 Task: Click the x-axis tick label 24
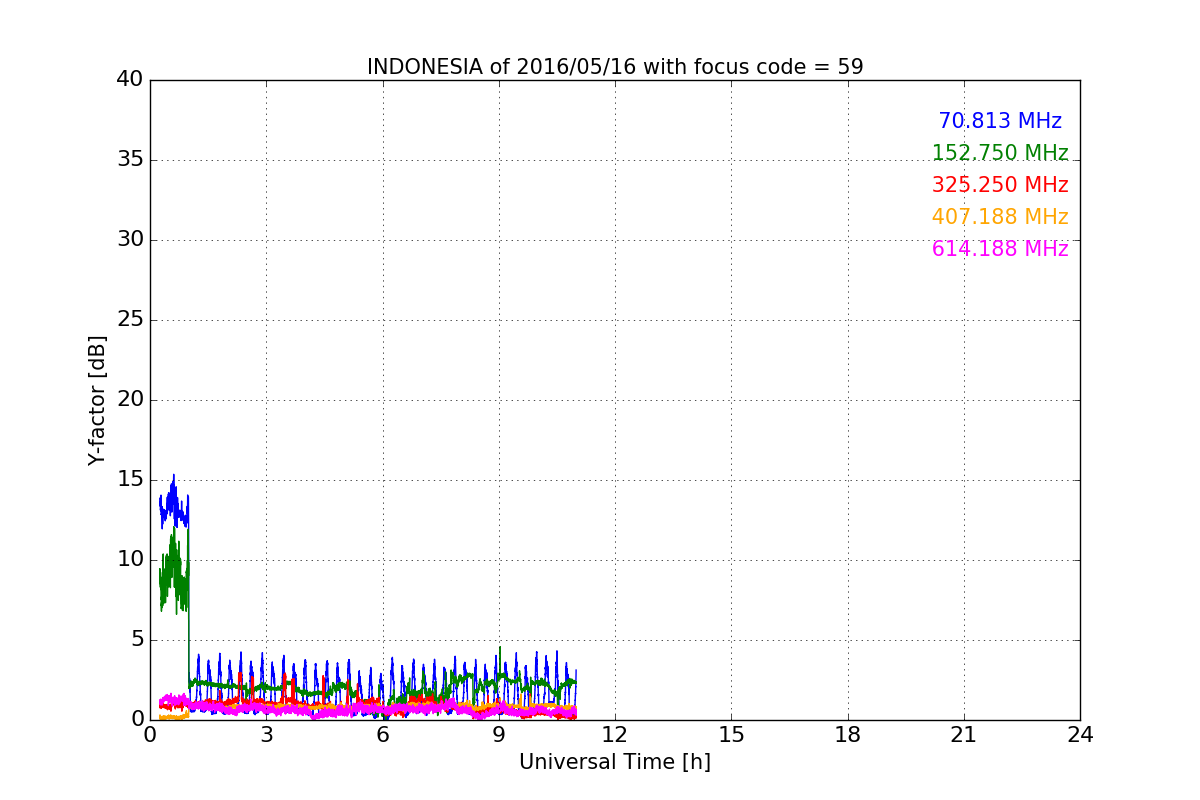pos(1080,735)
